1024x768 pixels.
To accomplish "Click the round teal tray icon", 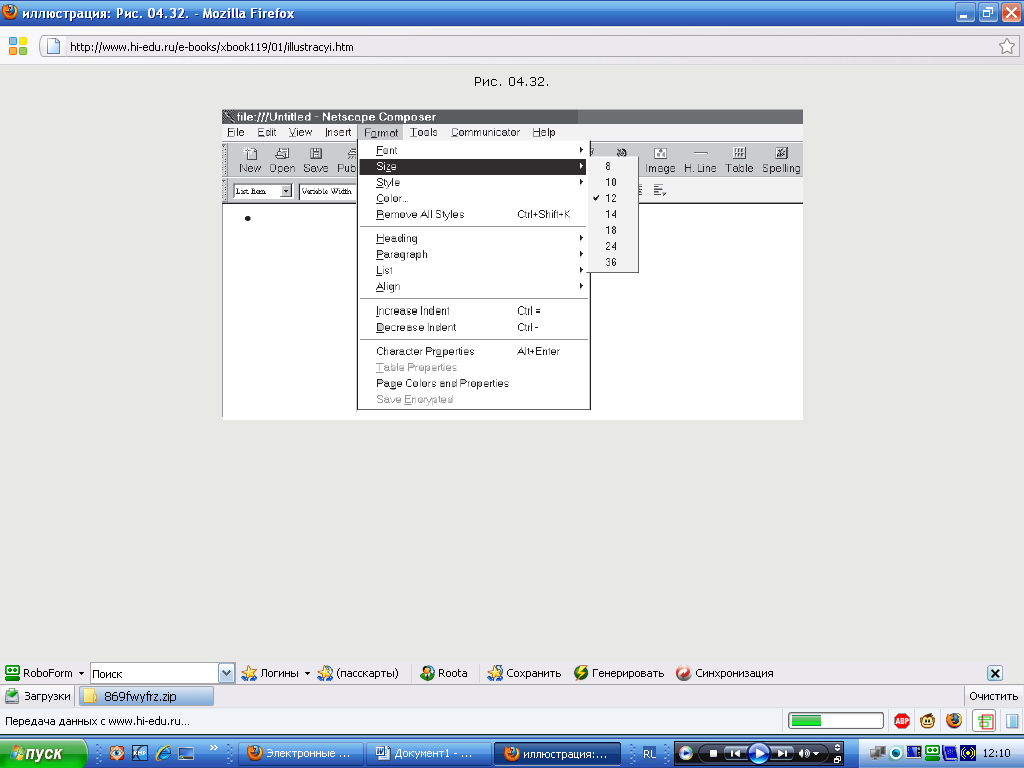I will [896, 754].
